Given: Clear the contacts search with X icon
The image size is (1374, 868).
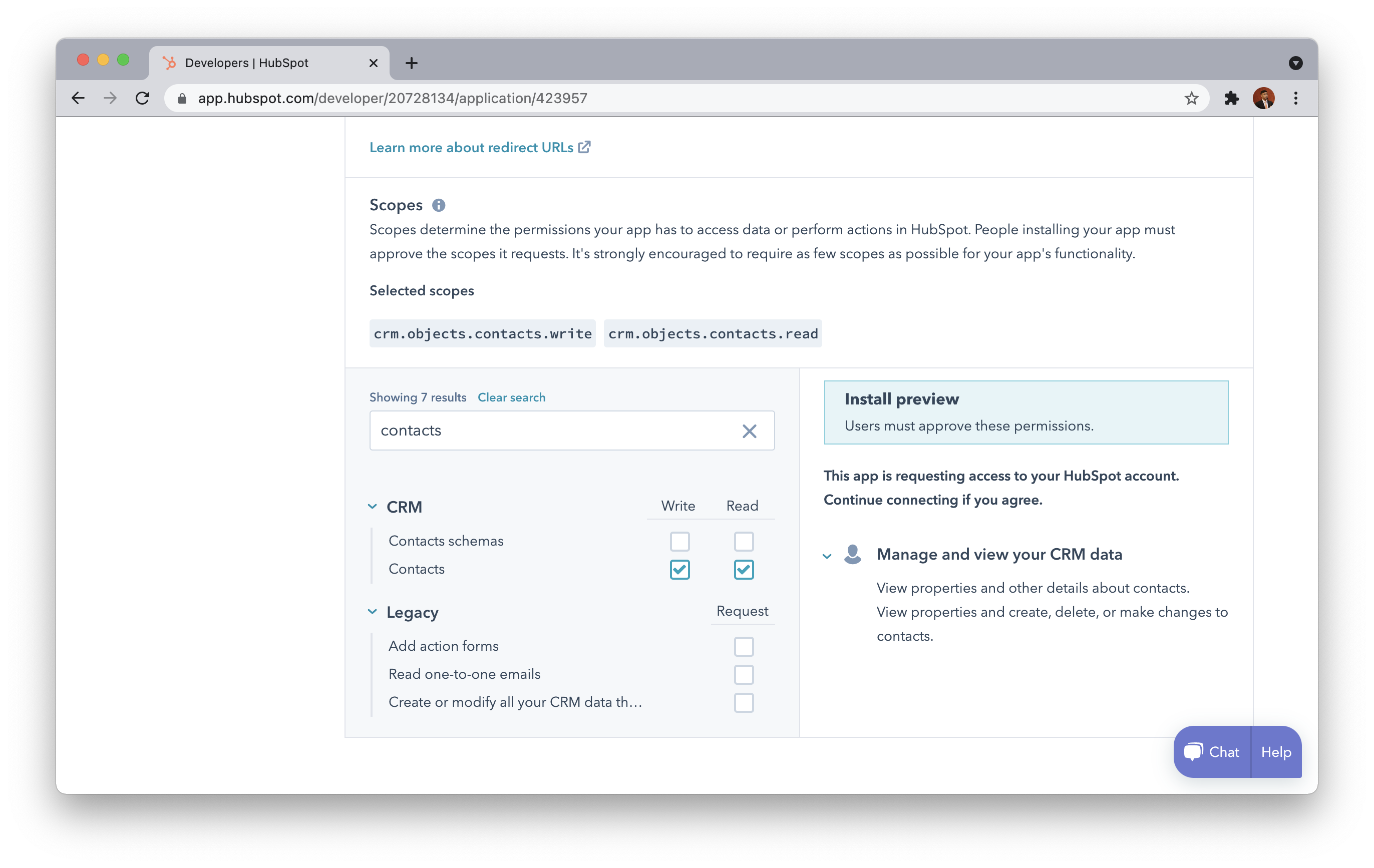Looking at the screenshot, I should (749, 431).
